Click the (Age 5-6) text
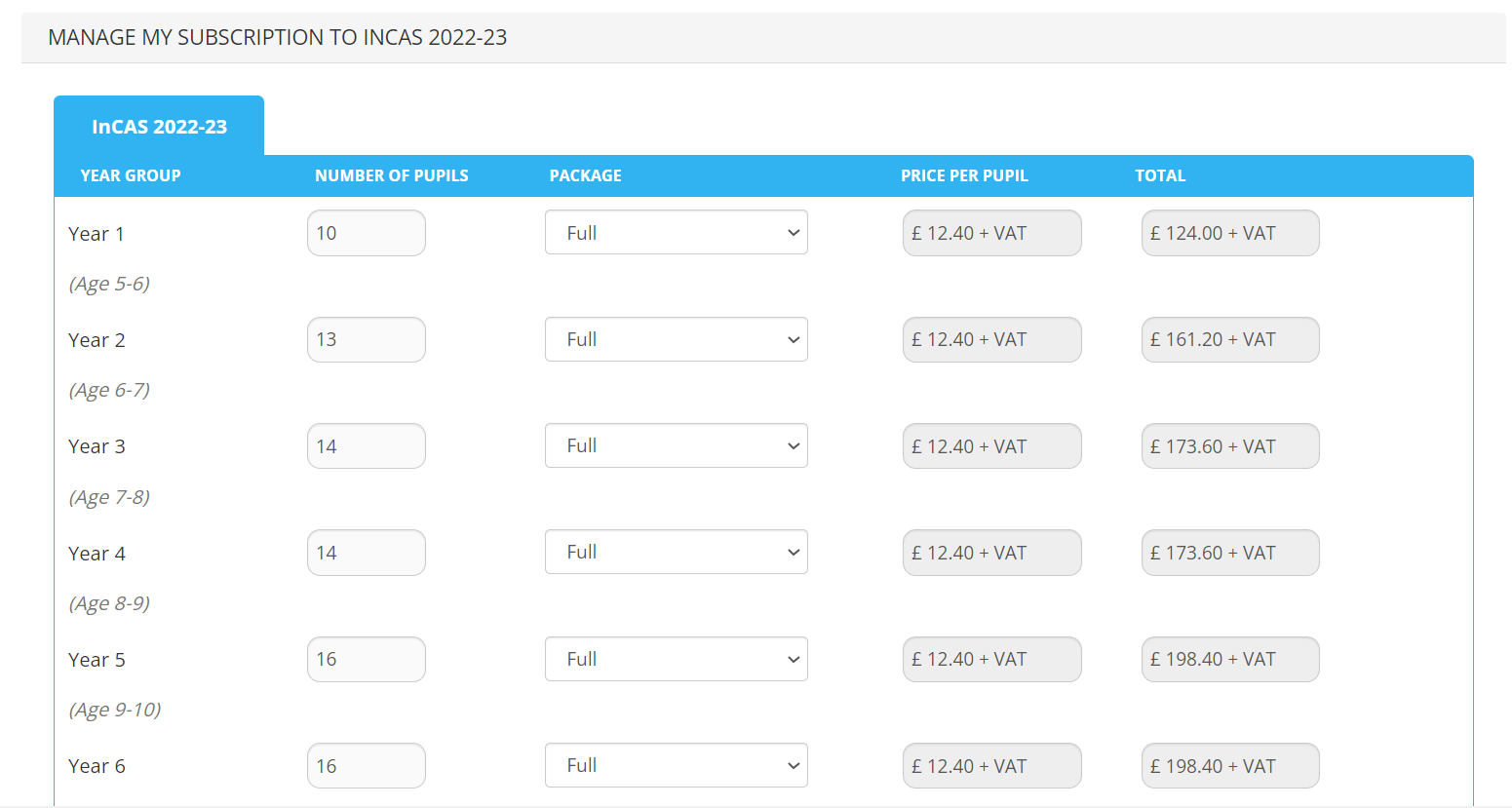 tap(109, 284)
